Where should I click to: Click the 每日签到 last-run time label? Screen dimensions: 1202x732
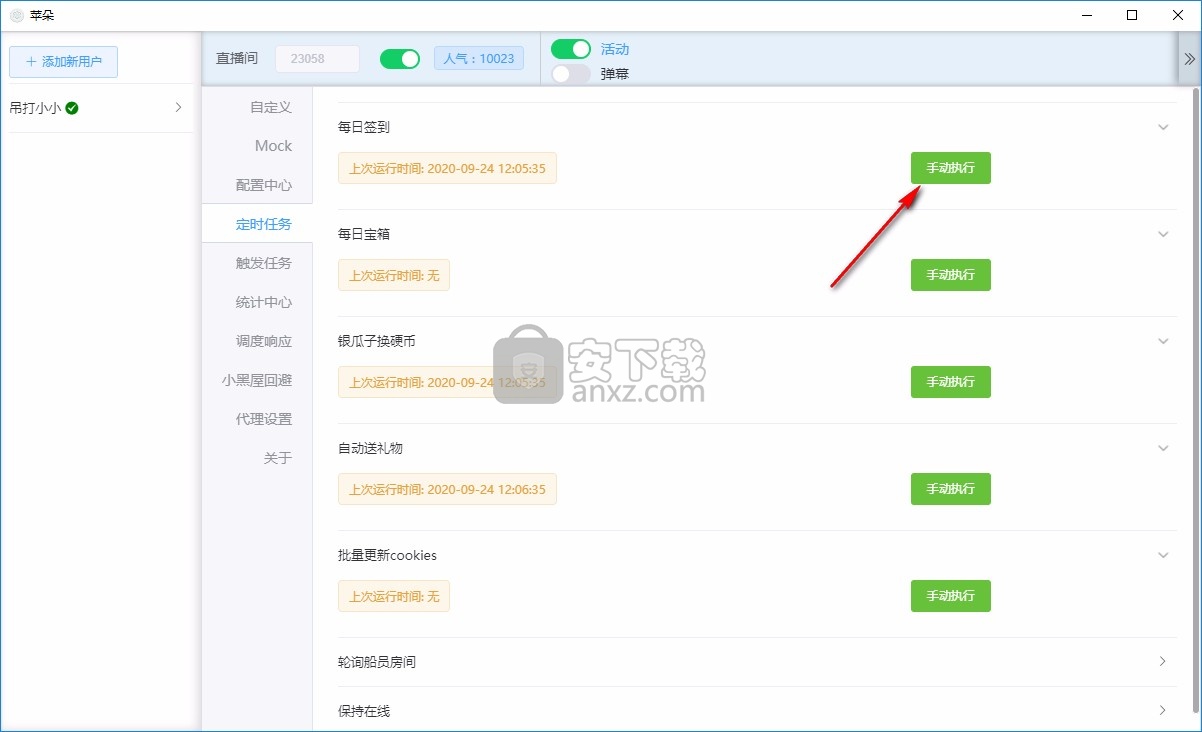[447, 168]
